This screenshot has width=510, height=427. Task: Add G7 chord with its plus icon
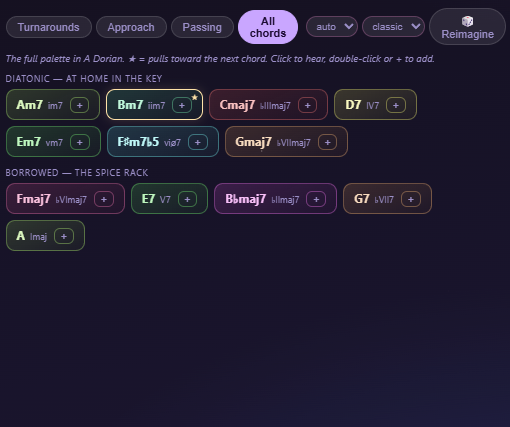point(411,199)
